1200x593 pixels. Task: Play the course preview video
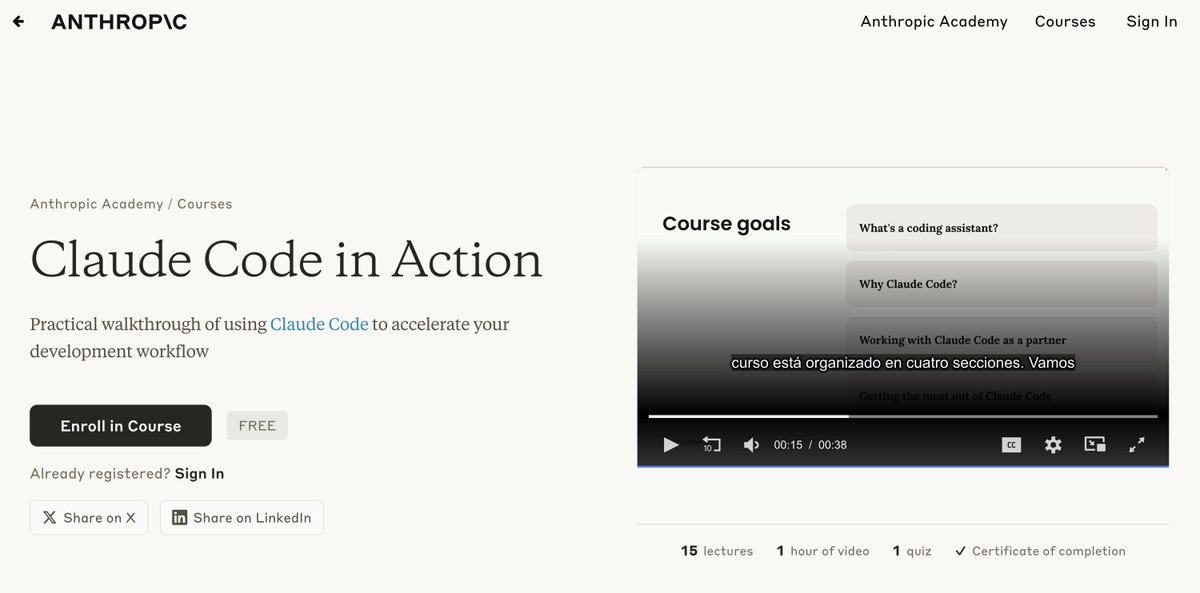click(x=671, y=444)
